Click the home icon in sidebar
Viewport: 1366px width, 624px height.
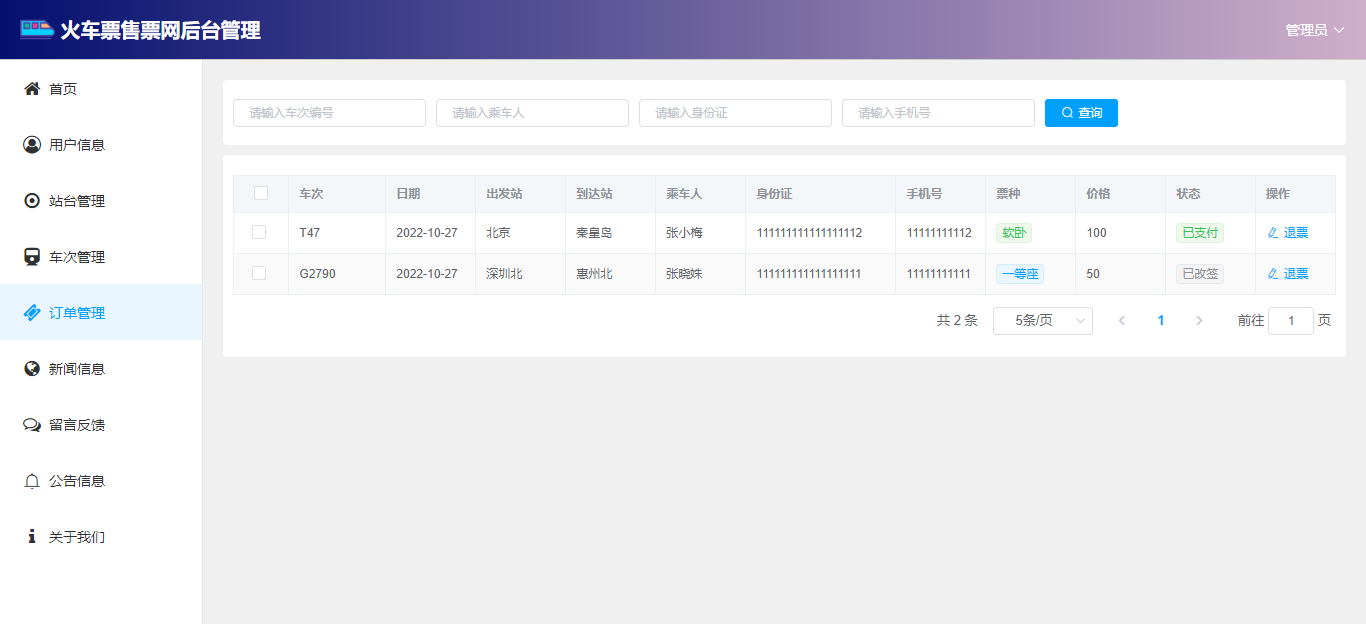pos(32,89)
